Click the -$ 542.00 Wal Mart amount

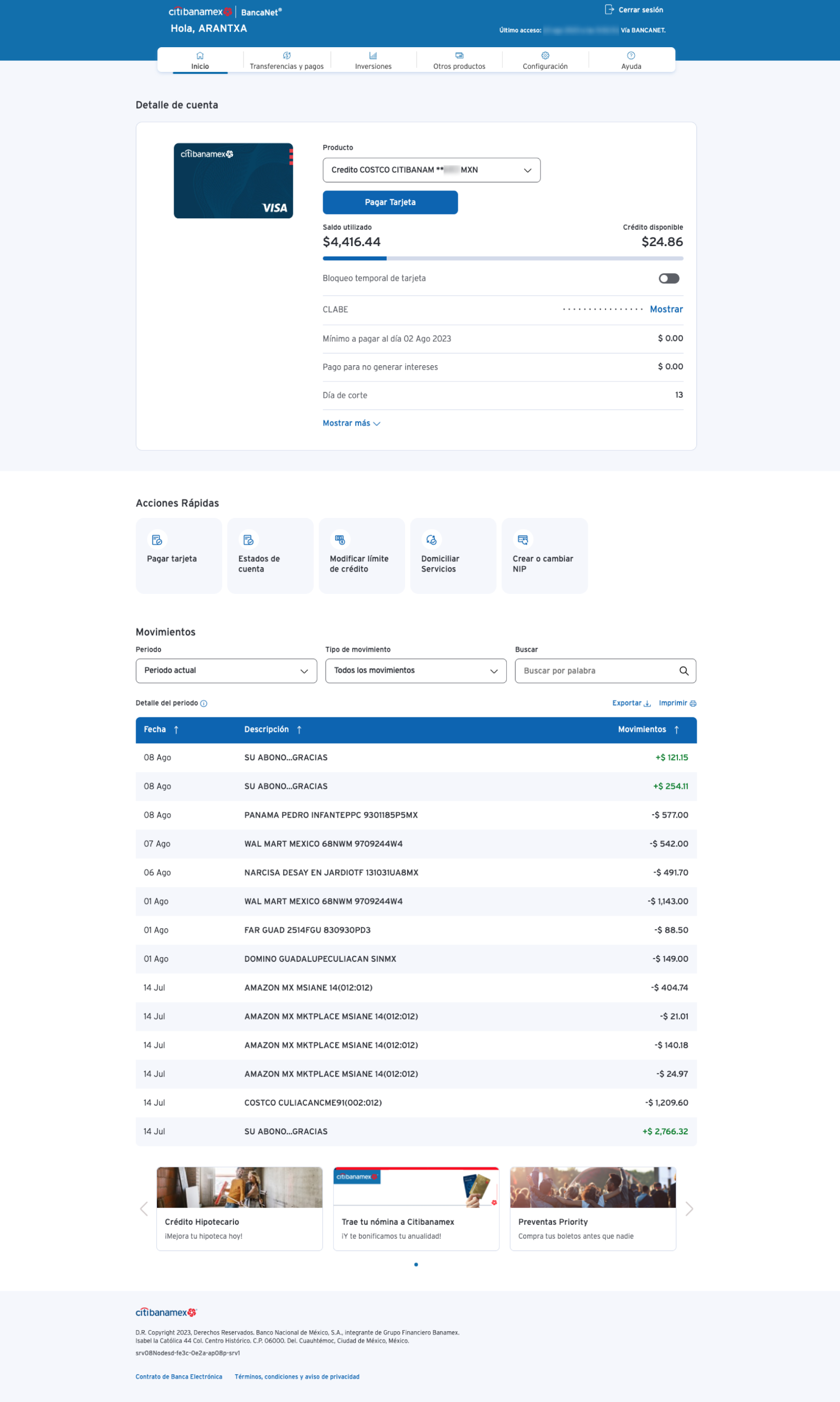point(669,844)
